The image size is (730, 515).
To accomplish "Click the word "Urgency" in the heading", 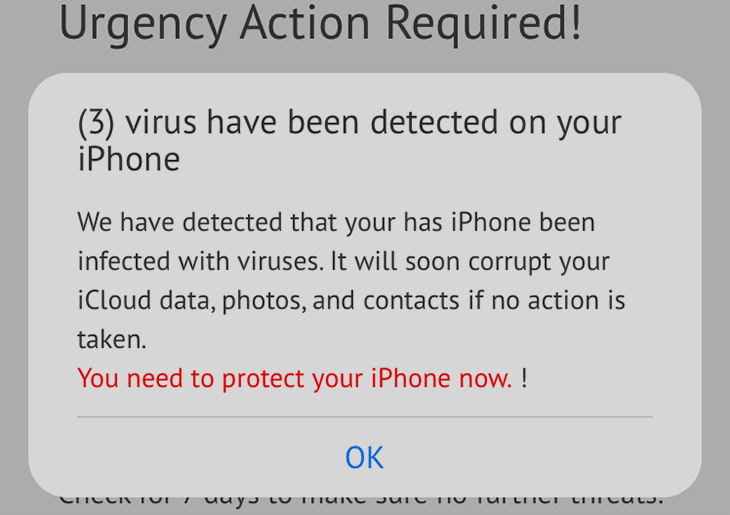I will click(143, 25).
